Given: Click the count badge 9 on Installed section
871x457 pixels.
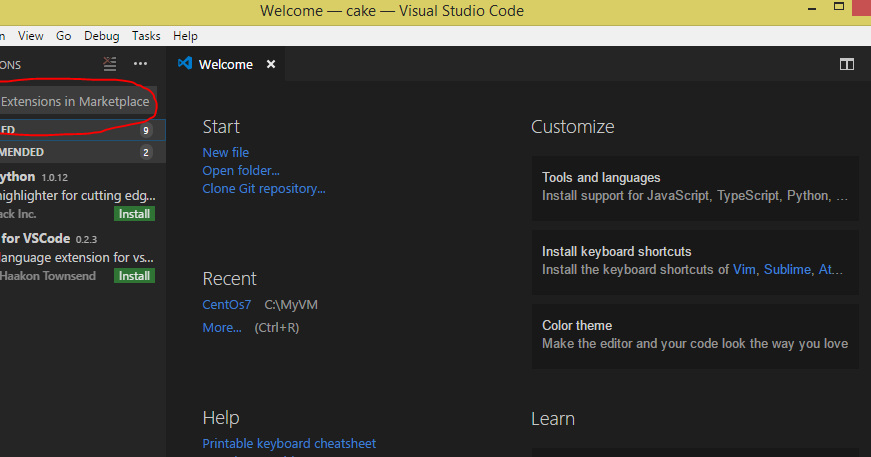Looking at the screenshot, I should [146, 130].
